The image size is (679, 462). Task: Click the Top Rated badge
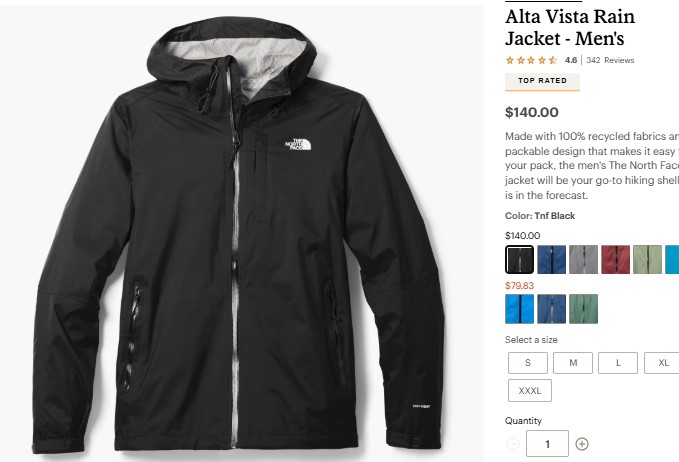[x=542, y=81]
